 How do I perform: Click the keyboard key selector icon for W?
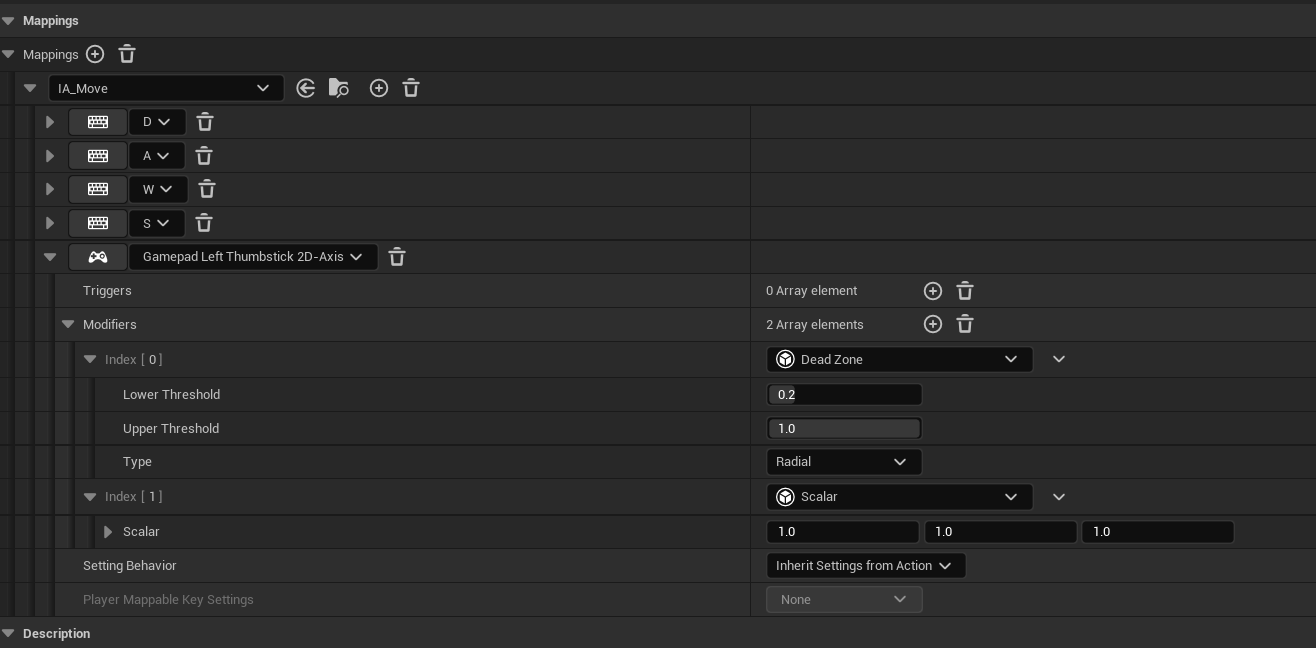[98, 189]
